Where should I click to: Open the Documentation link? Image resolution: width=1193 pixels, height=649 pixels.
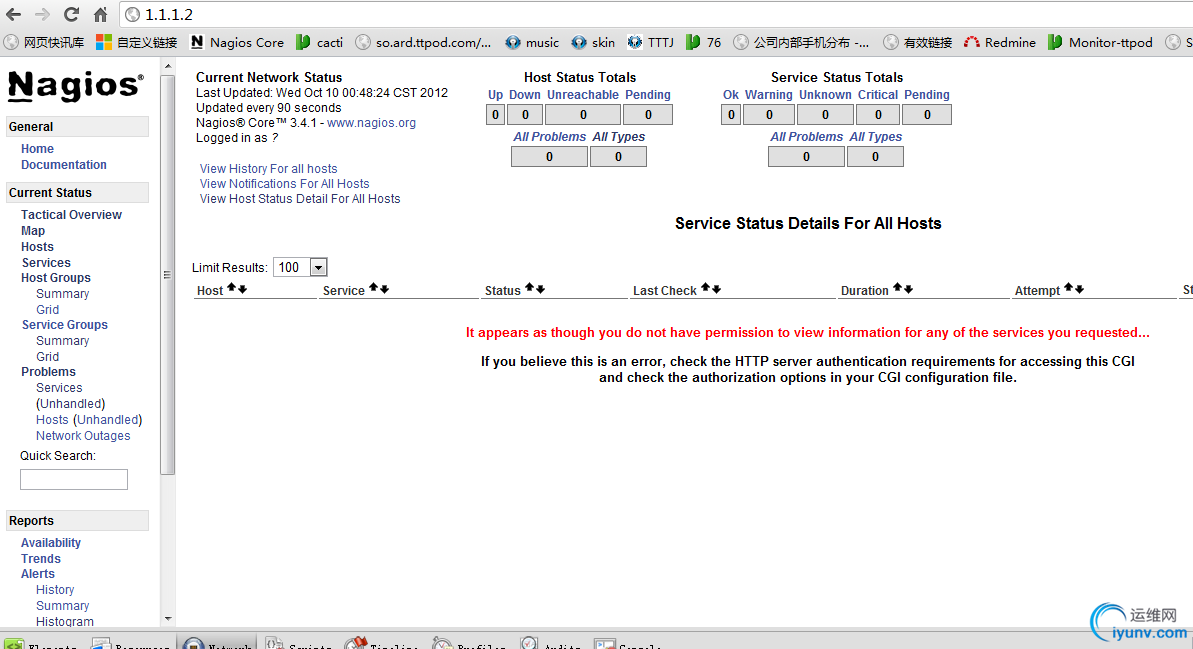pos(64,165)
